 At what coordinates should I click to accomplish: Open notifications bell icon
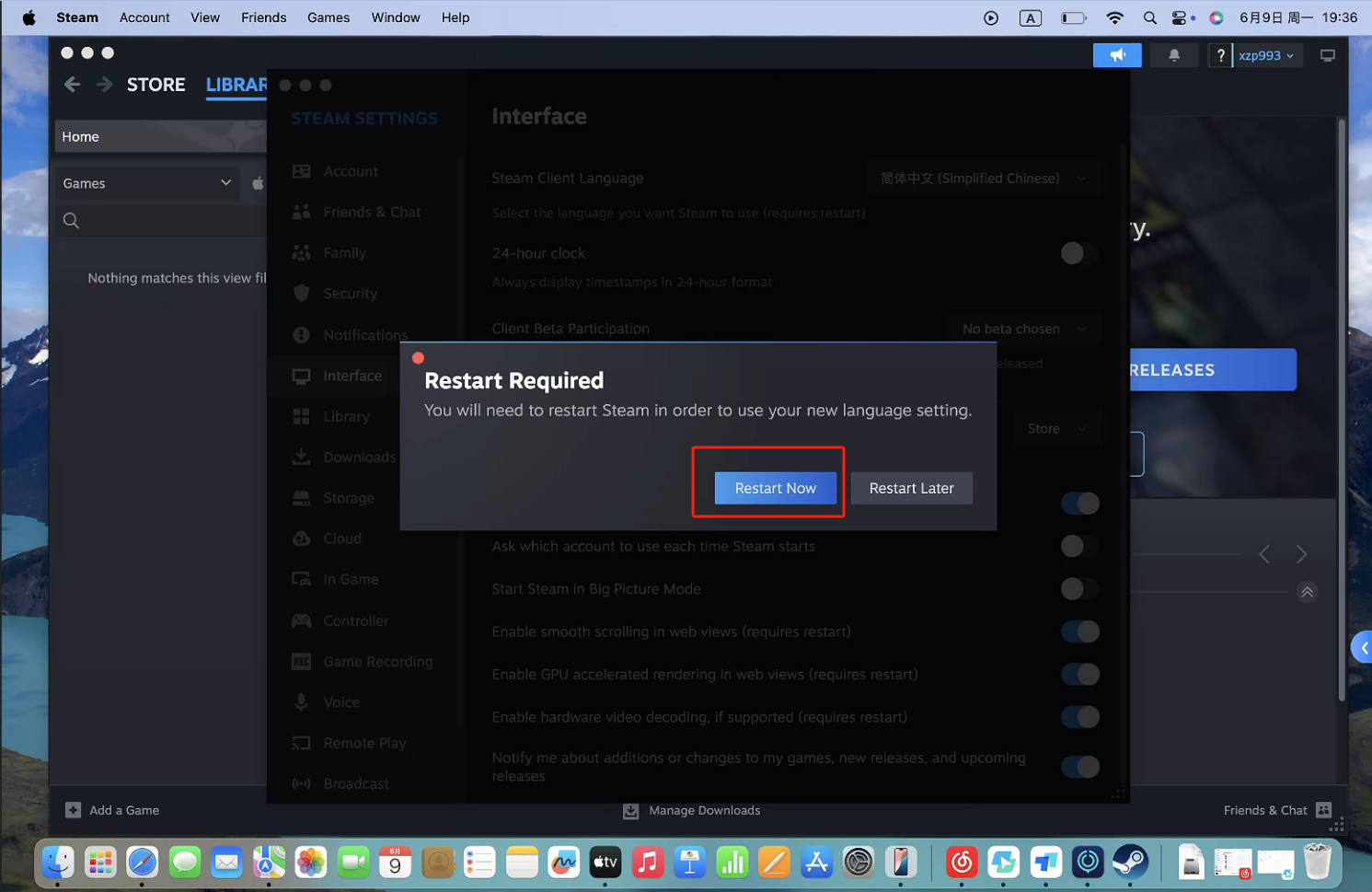tap(1174, 55)
